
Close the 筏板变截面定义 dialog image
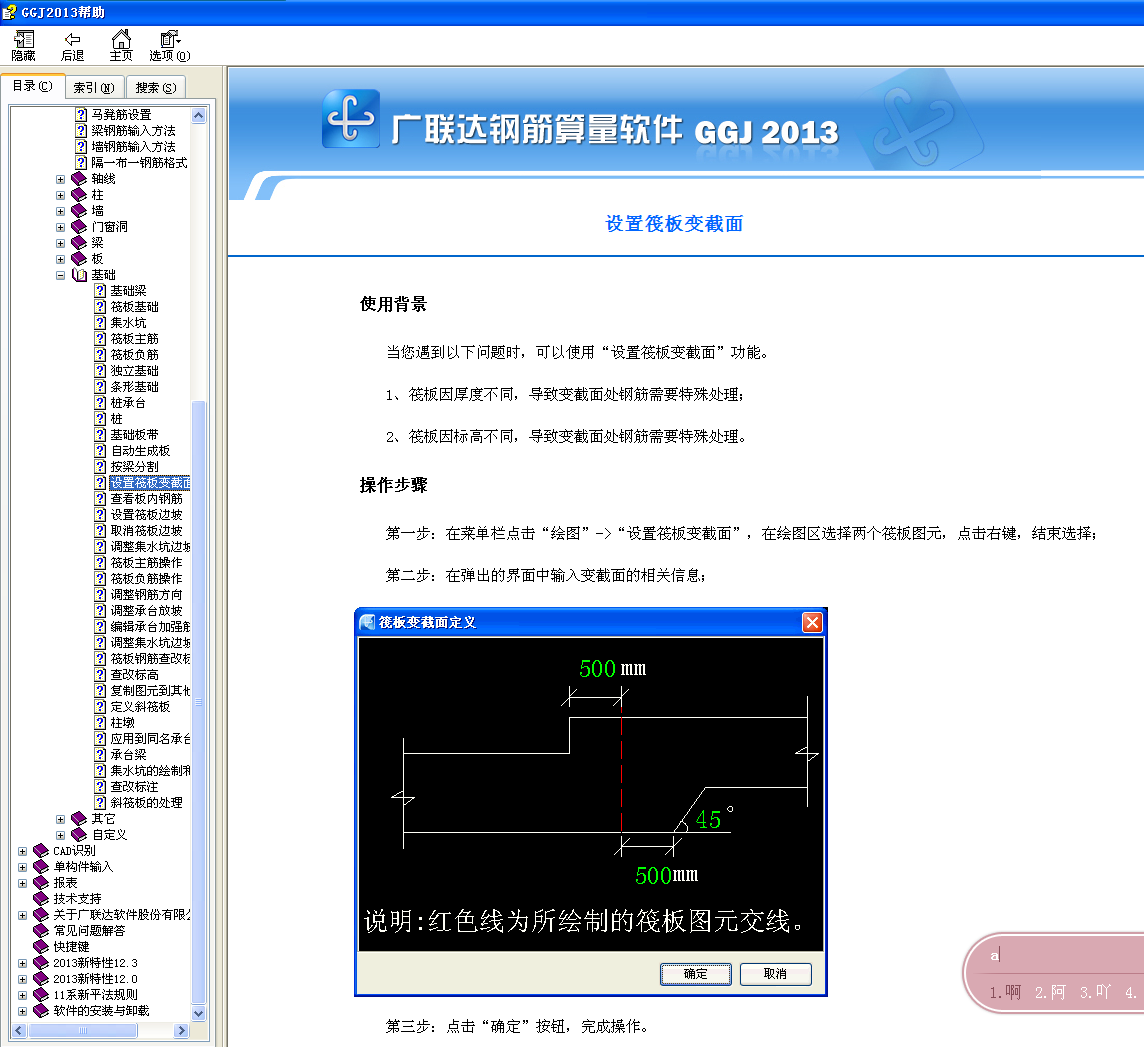coord(812,622)
